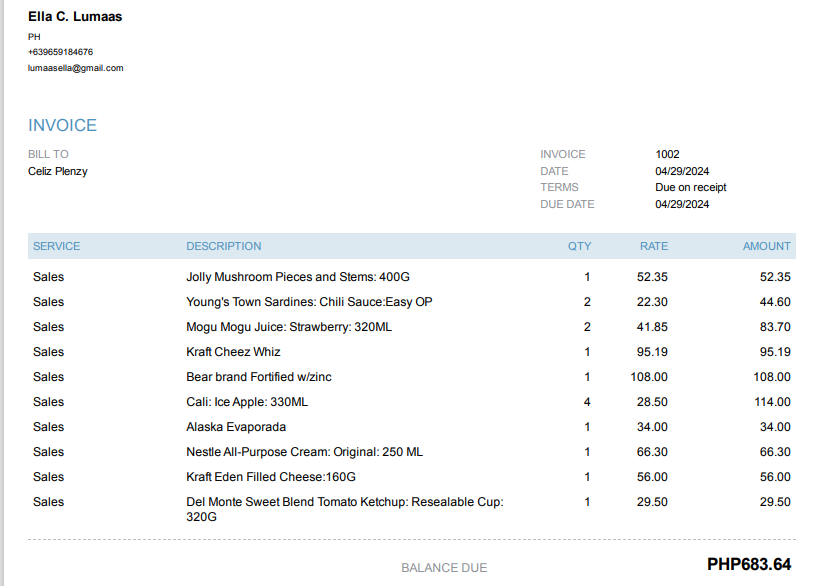818x586 pixels.
Task: Click the amount 83.70 for Mogu Mogu
Action: coord(775,327)
